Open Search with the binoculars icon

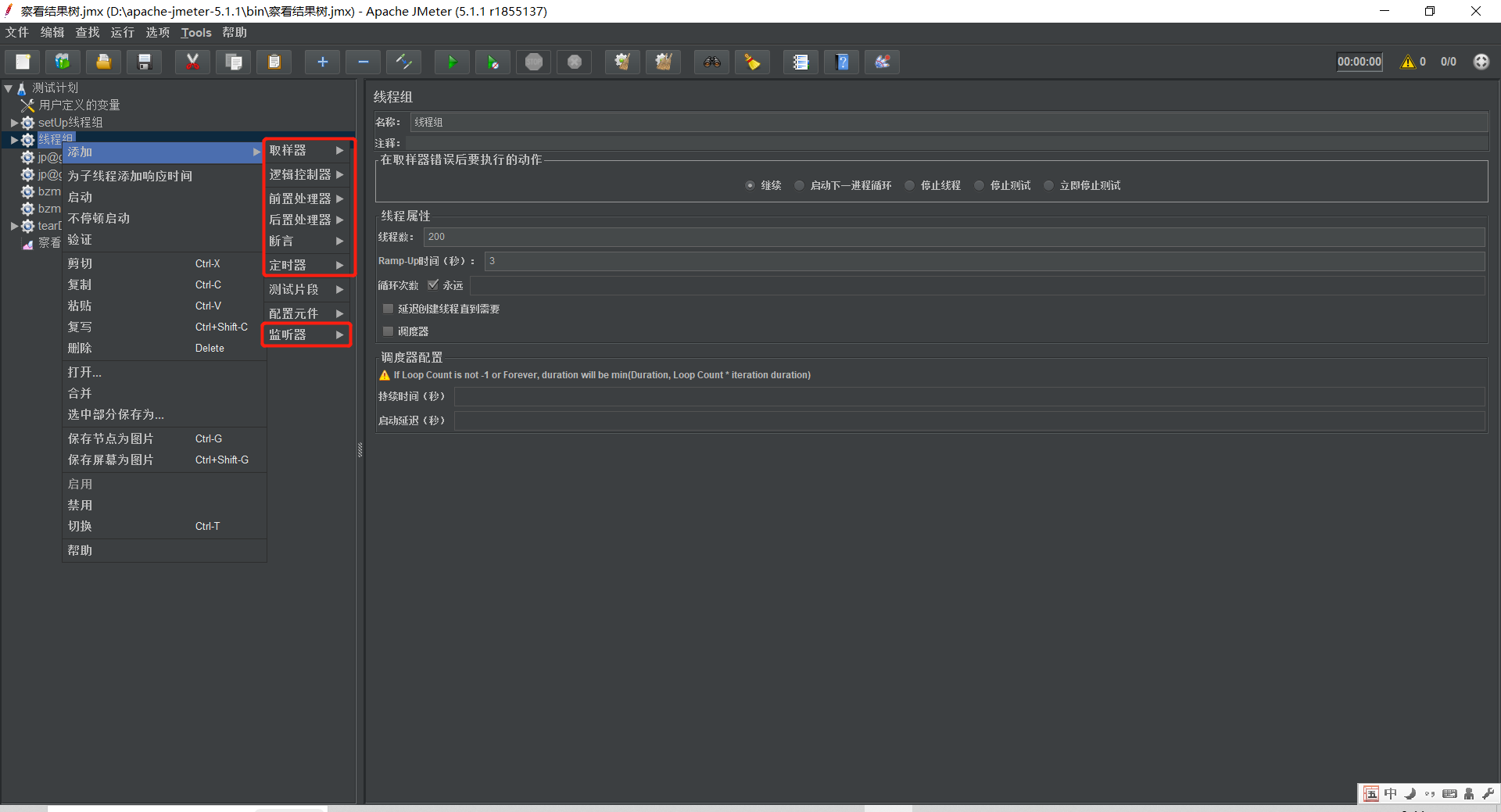711,62
